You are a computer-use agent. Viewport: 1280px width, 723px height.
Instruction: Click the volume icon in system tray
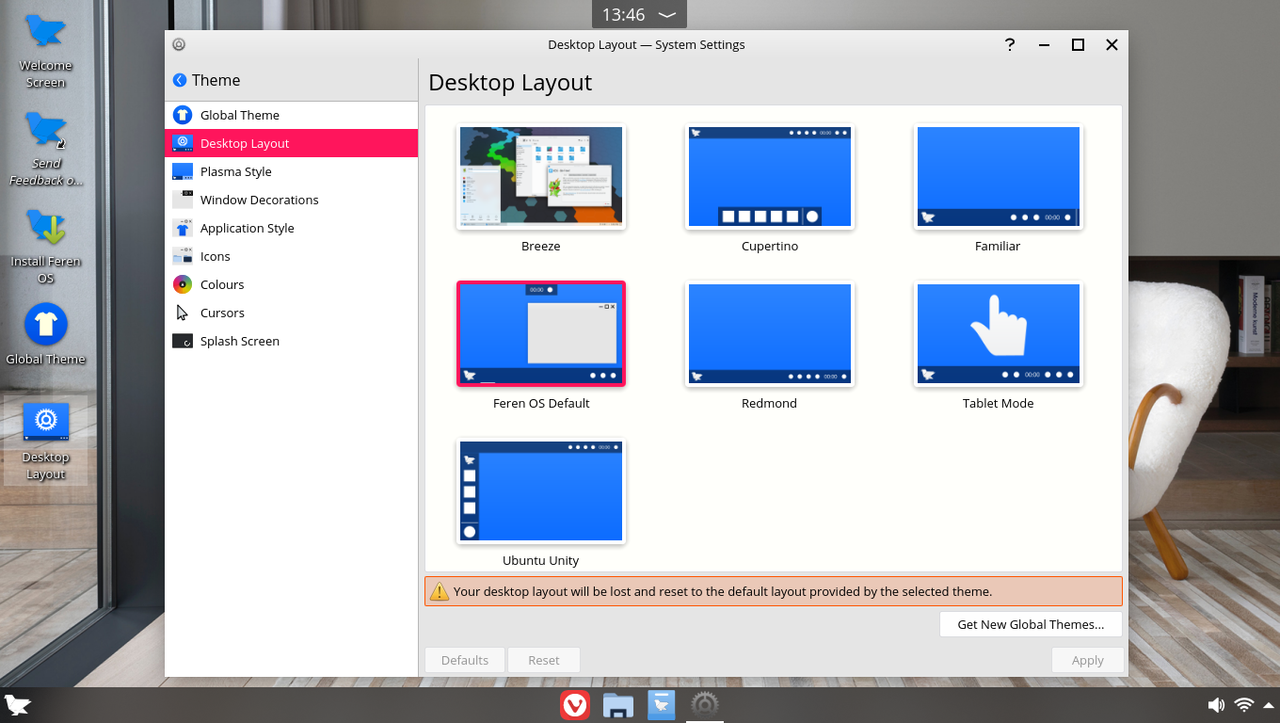point(1216,705)
